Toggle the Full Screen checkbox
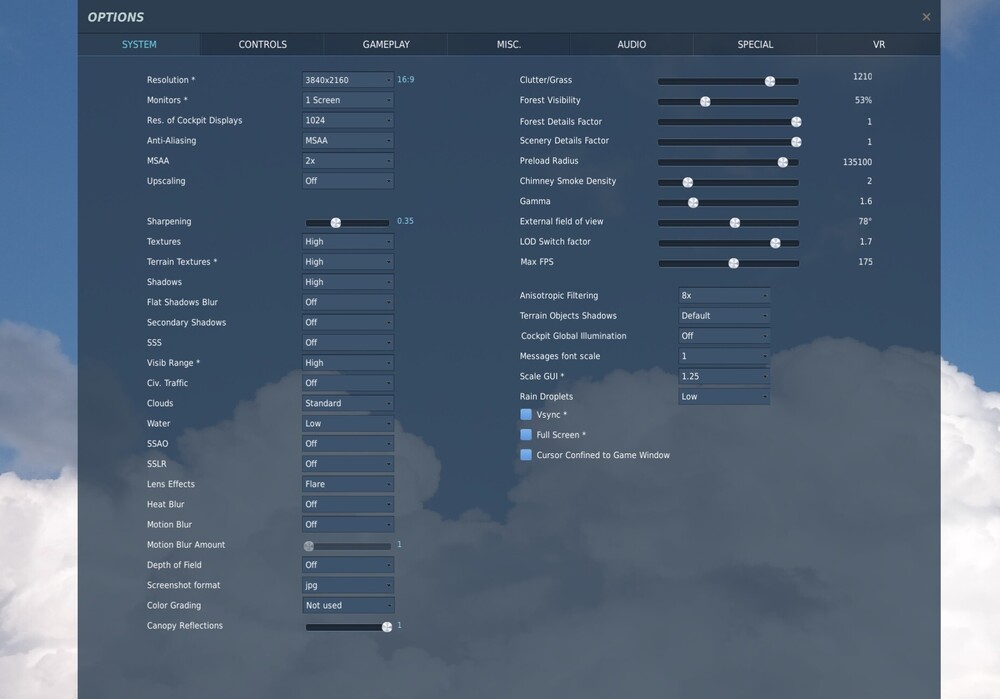This screenshot has height=699, width=1000. pyautogui.click(x=526, y=435)
